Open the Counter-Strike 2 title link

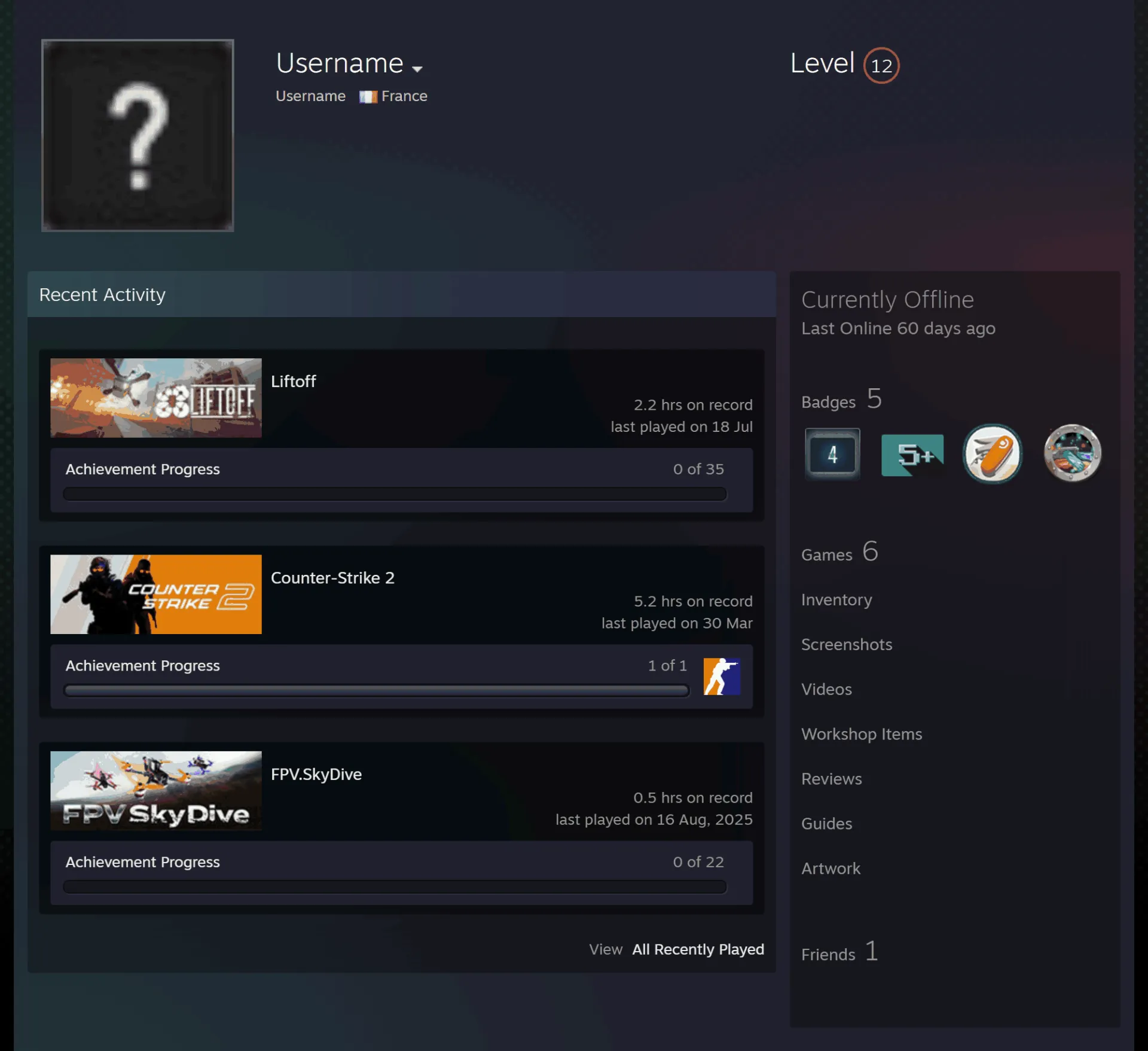coord(332,578)
